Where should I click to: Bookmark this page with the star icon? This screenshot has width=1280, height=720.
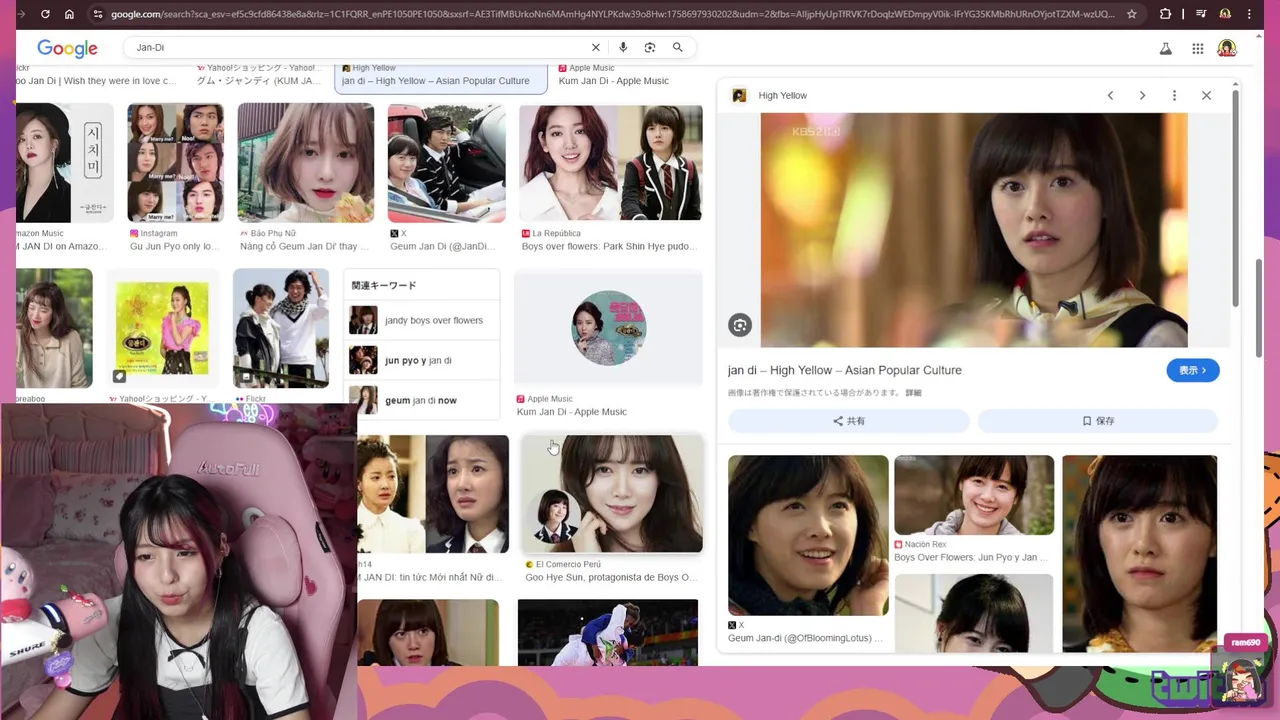1132,14
